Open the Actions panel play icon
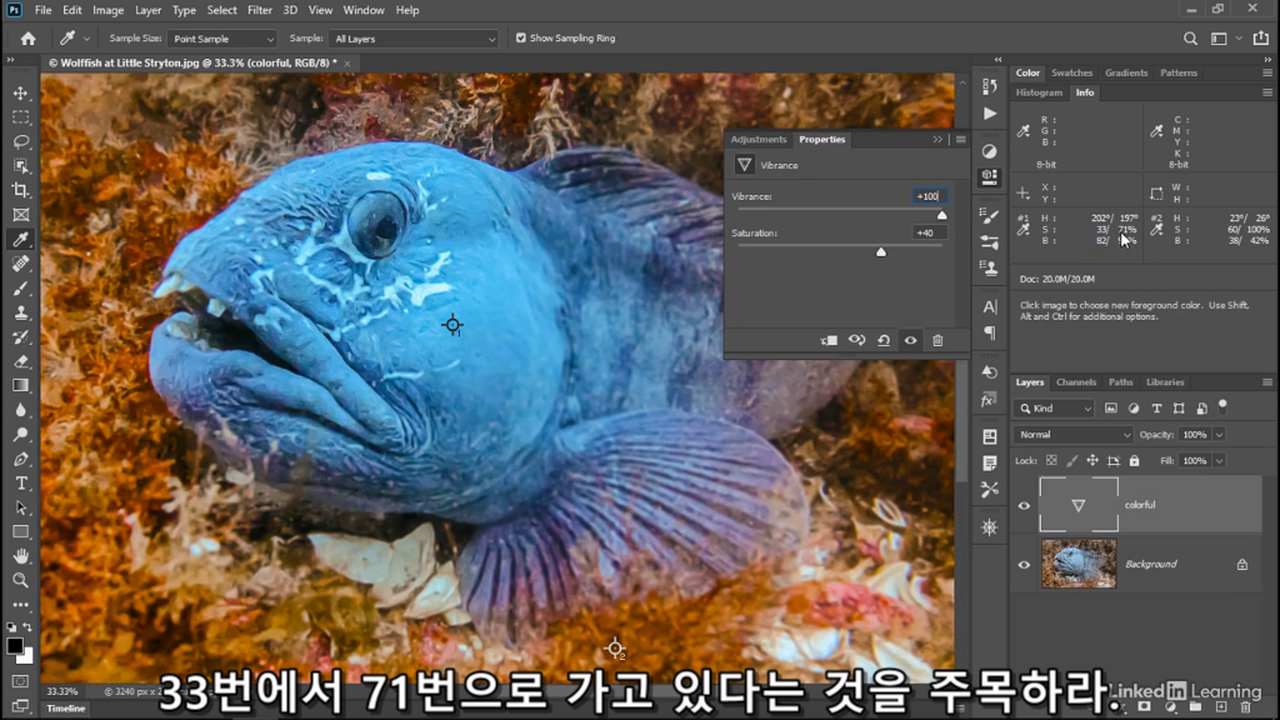1280x720 pixels. pyautogui.click(x=990, y=114)
